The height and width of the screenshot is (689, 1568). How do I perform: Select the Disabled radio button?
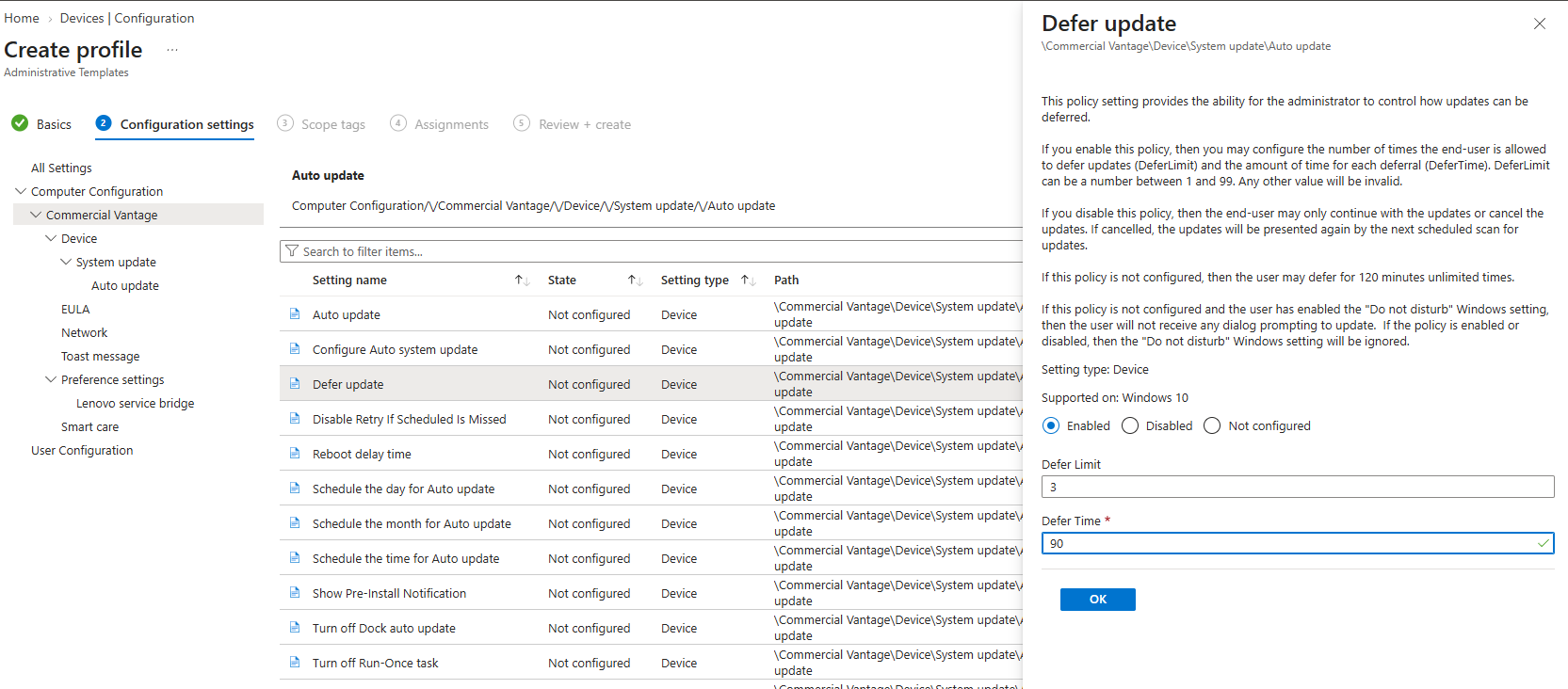click(1130, 425)
